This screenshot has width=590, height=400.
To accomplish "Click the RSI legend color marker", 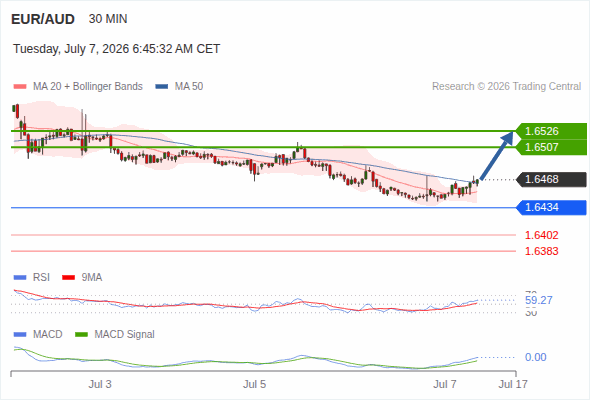I will [x=20, y=278].
